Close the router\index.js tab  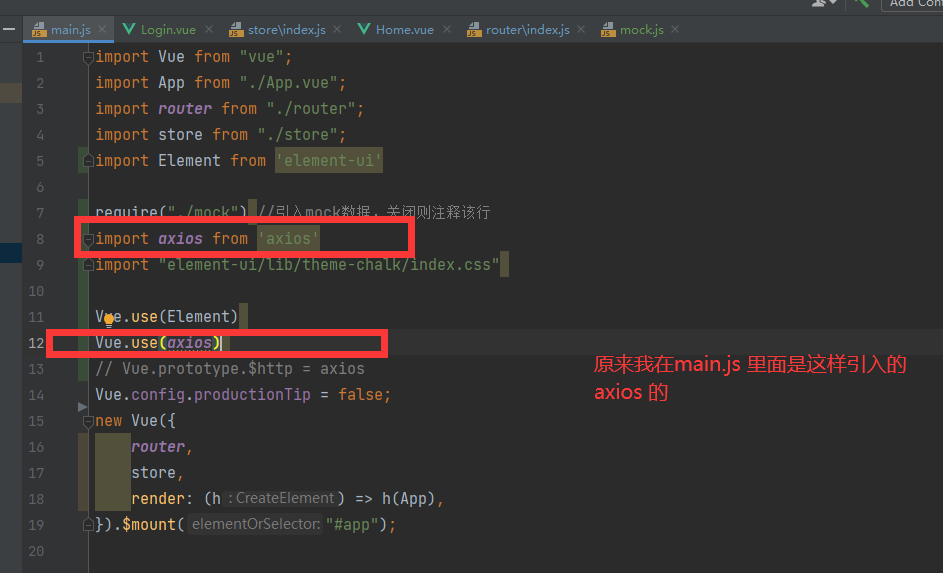(x=581, y=29)
